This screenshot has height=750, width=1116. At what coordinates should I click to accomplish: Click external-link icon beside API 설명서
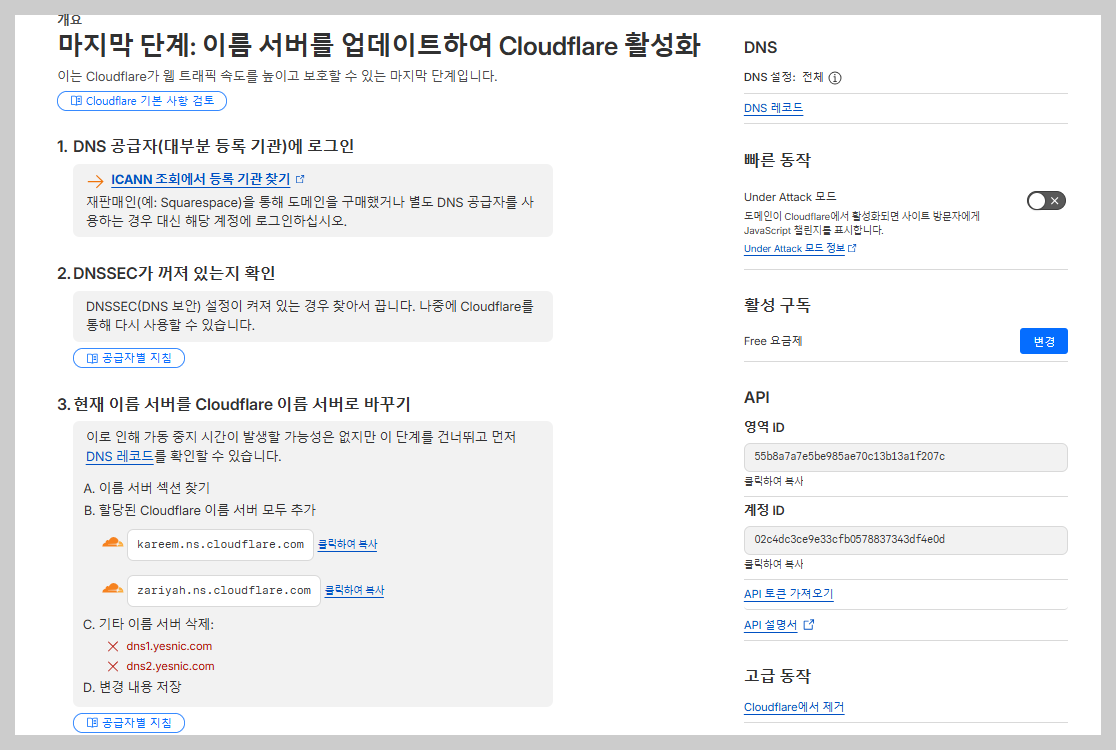point(809,625)
